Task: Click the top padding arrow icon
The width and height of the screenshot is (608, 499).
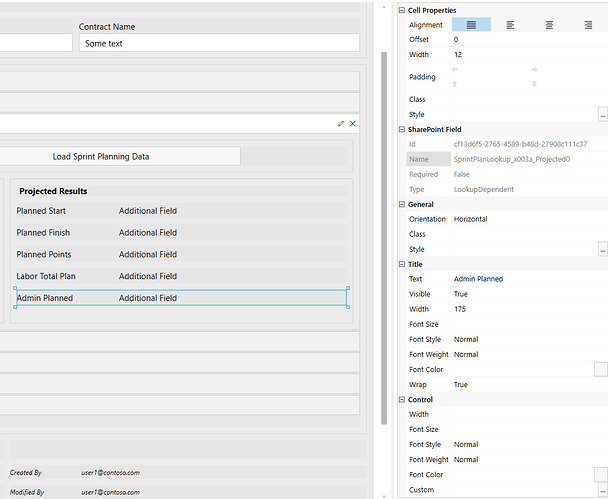Action: (455, 84)
